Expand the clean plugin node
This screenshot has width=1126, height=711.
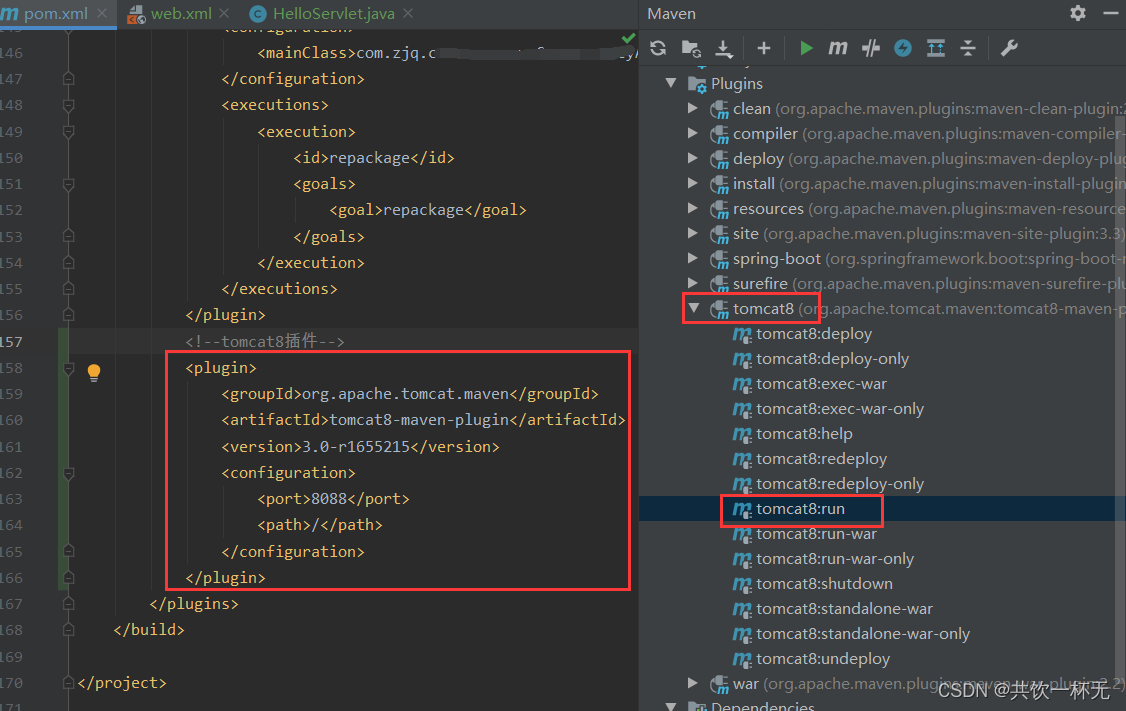[692, 108]
